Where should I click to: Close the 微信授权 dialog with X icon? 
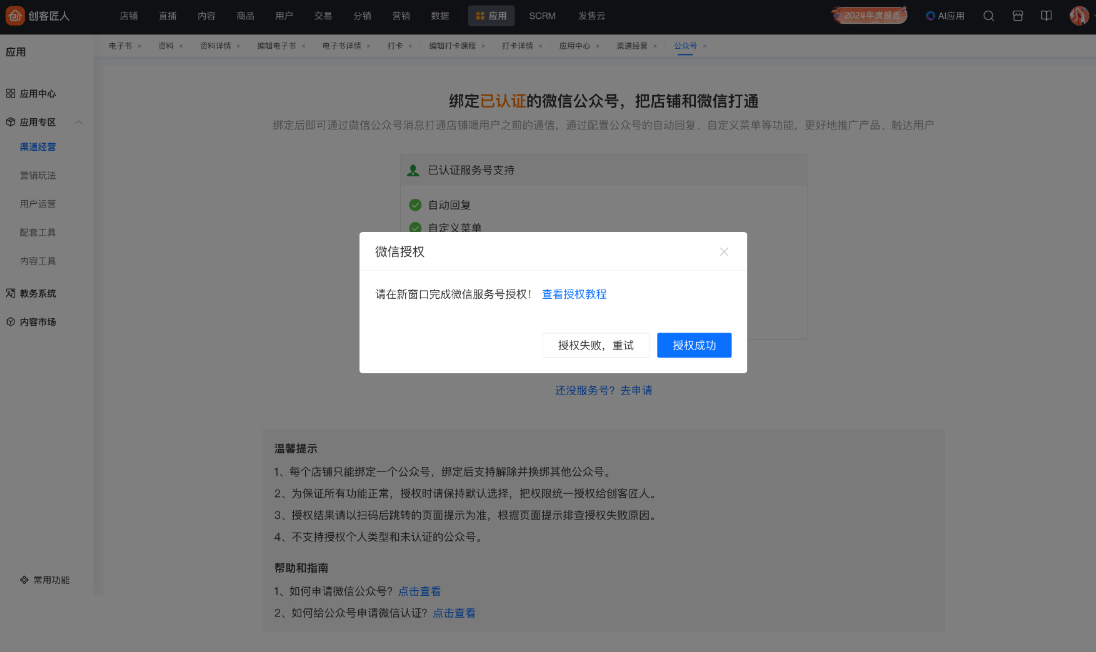pyautogui.click(x=724, y=252)
